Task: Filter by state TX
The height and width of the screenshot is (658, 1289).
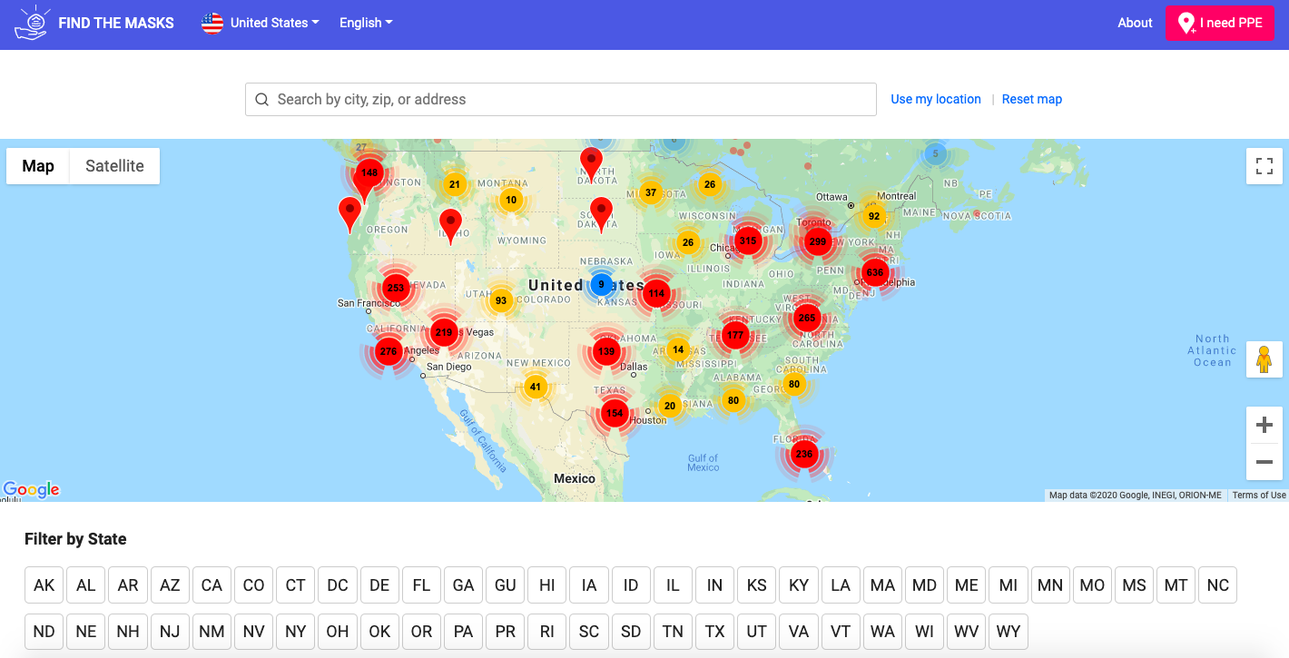Action: click(x=714, y=632)
